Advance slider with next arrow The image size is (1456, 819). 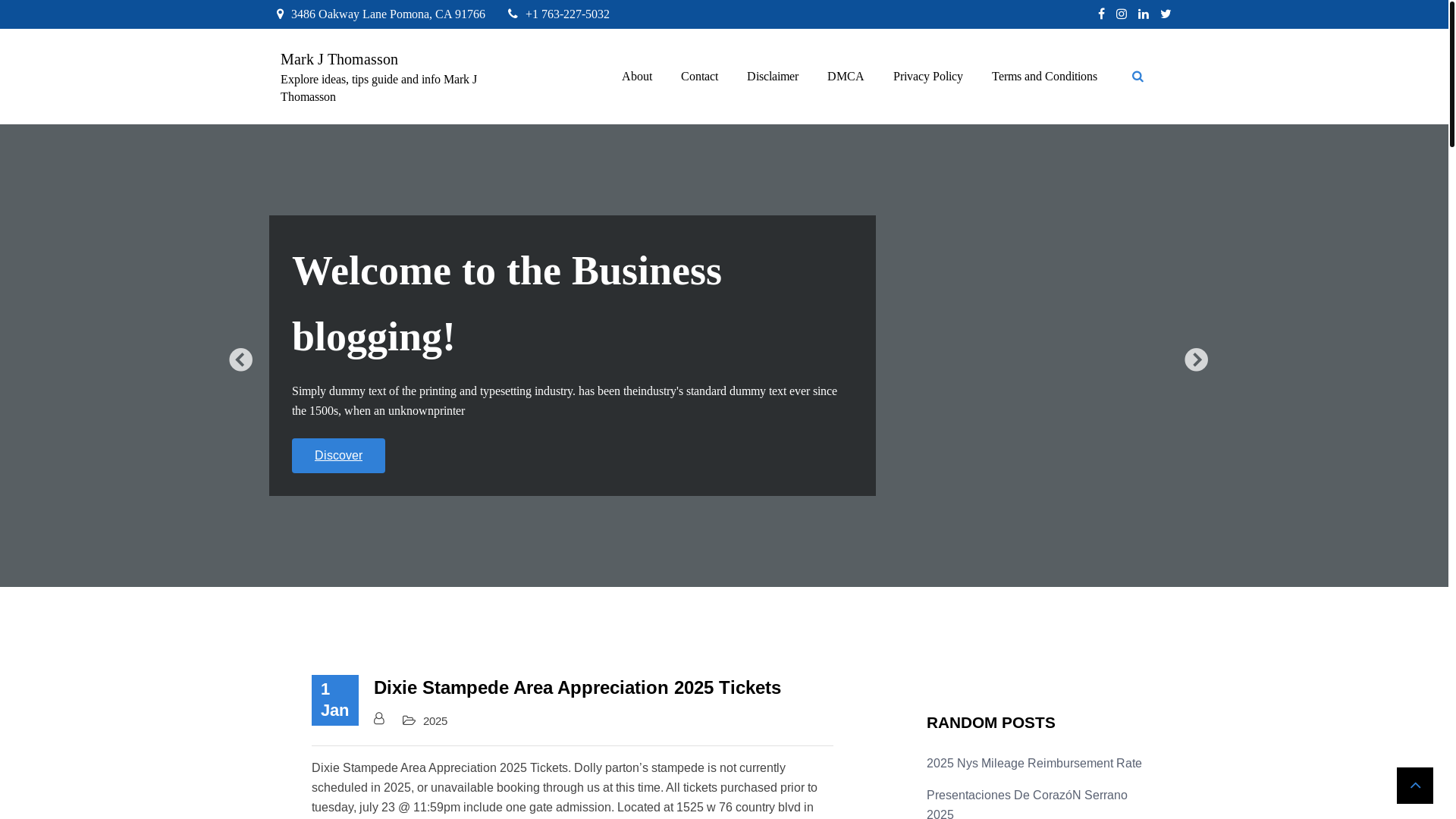[1197, 359]
